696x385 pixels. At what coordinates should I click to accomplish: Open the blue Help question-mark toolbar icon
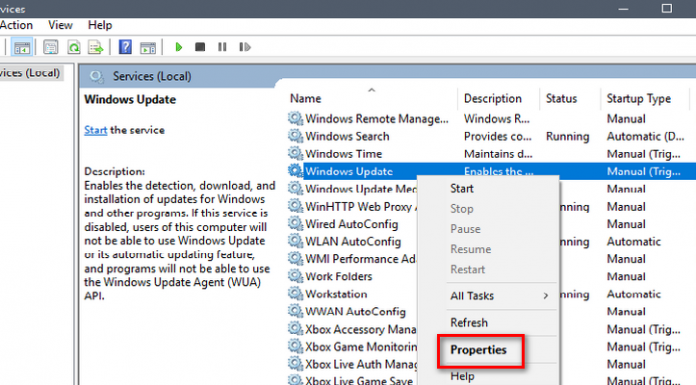125,47
